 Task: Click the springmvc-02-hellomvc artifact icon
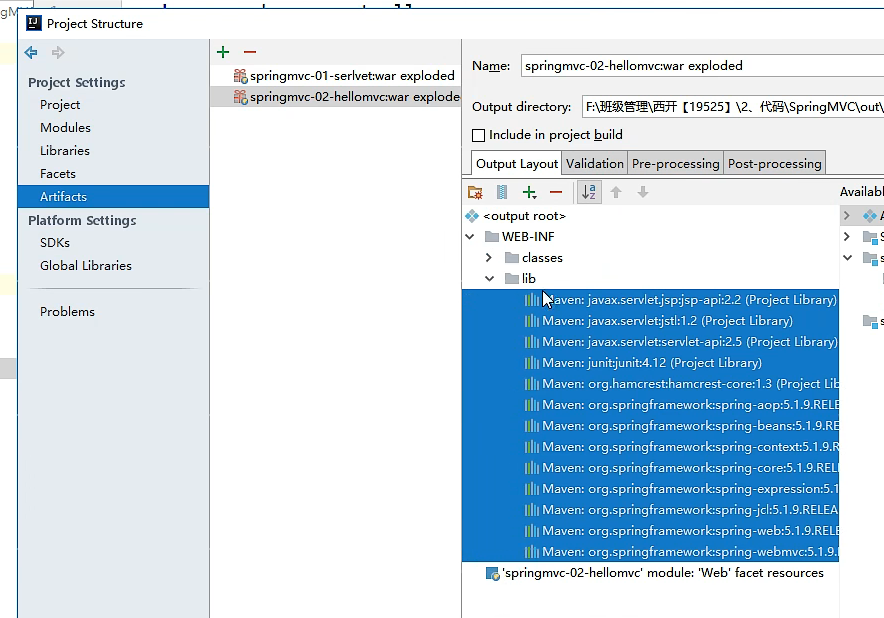pos(241,97)
